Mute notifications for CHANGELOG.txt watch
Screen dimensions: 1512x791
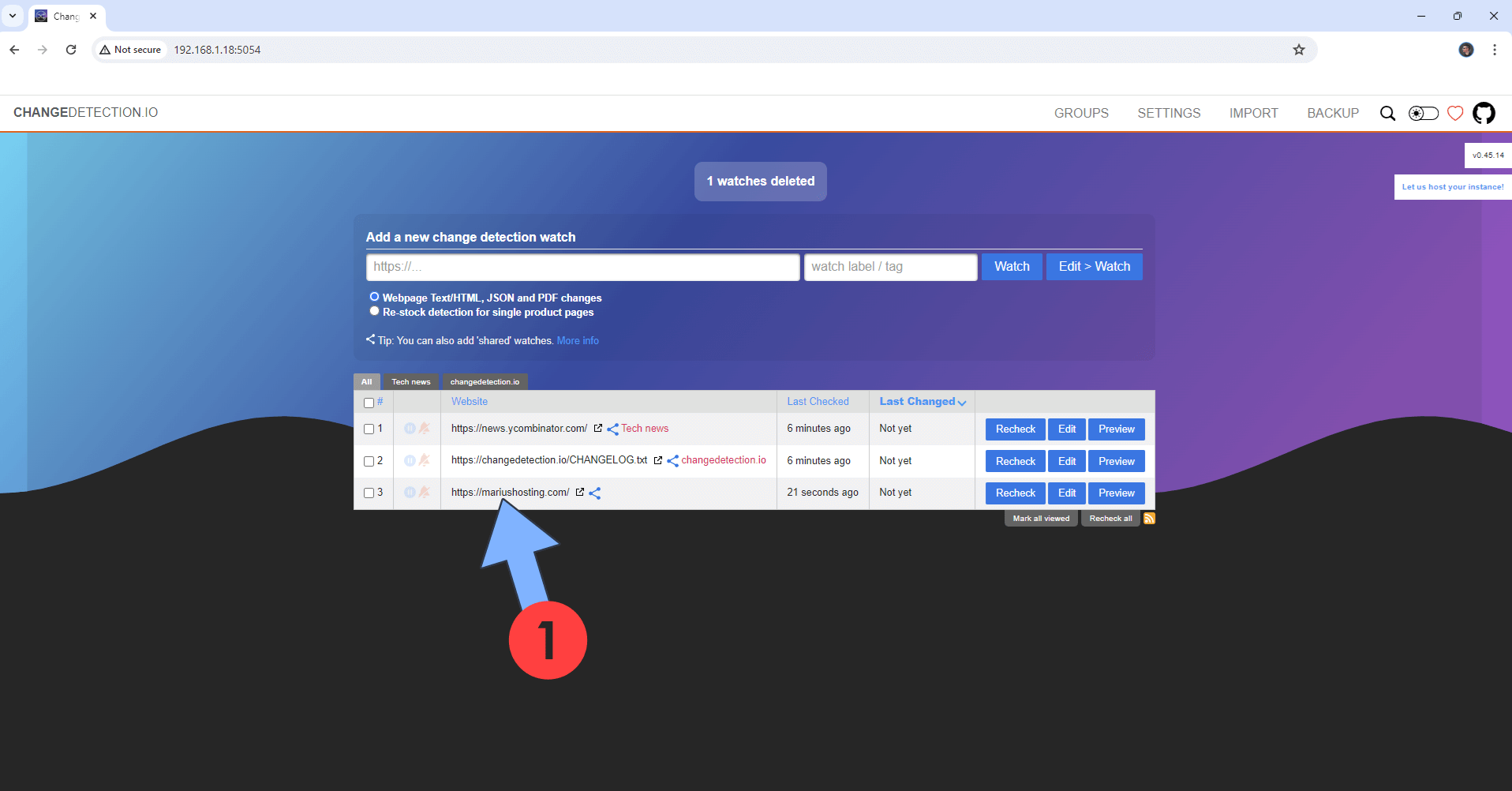click(x=425, y=460)
